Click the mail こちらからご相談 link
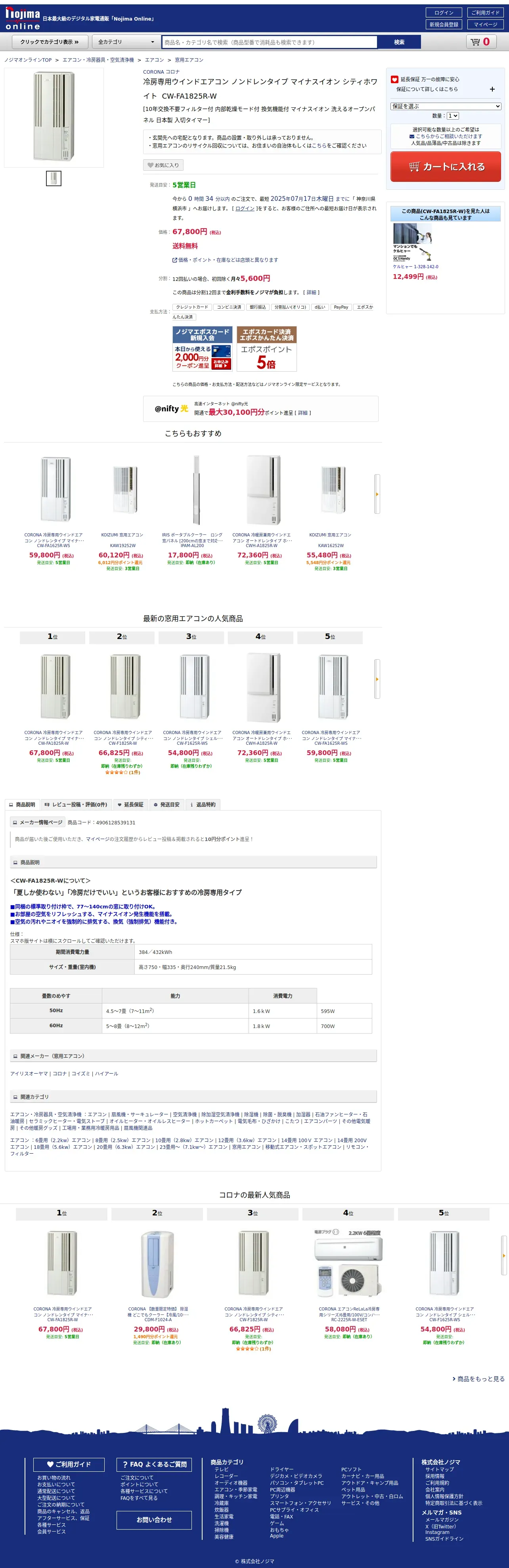This screenshot has height=1568, width=509. (x=446, y=136)
